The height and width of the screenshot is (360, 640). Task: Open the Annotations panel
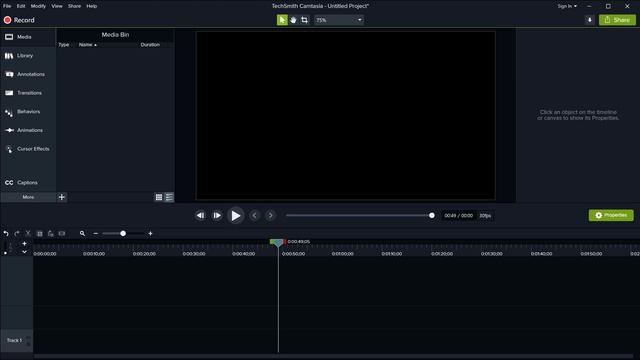point(28,74)
